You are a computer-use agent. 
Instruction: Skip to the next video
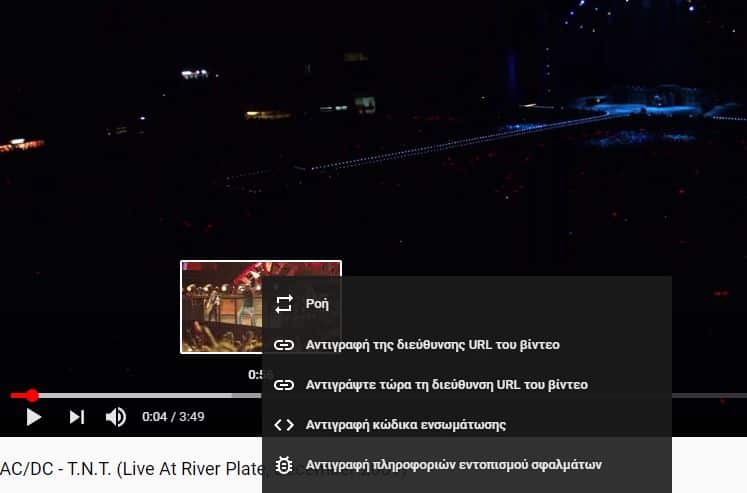click(77, 417)
